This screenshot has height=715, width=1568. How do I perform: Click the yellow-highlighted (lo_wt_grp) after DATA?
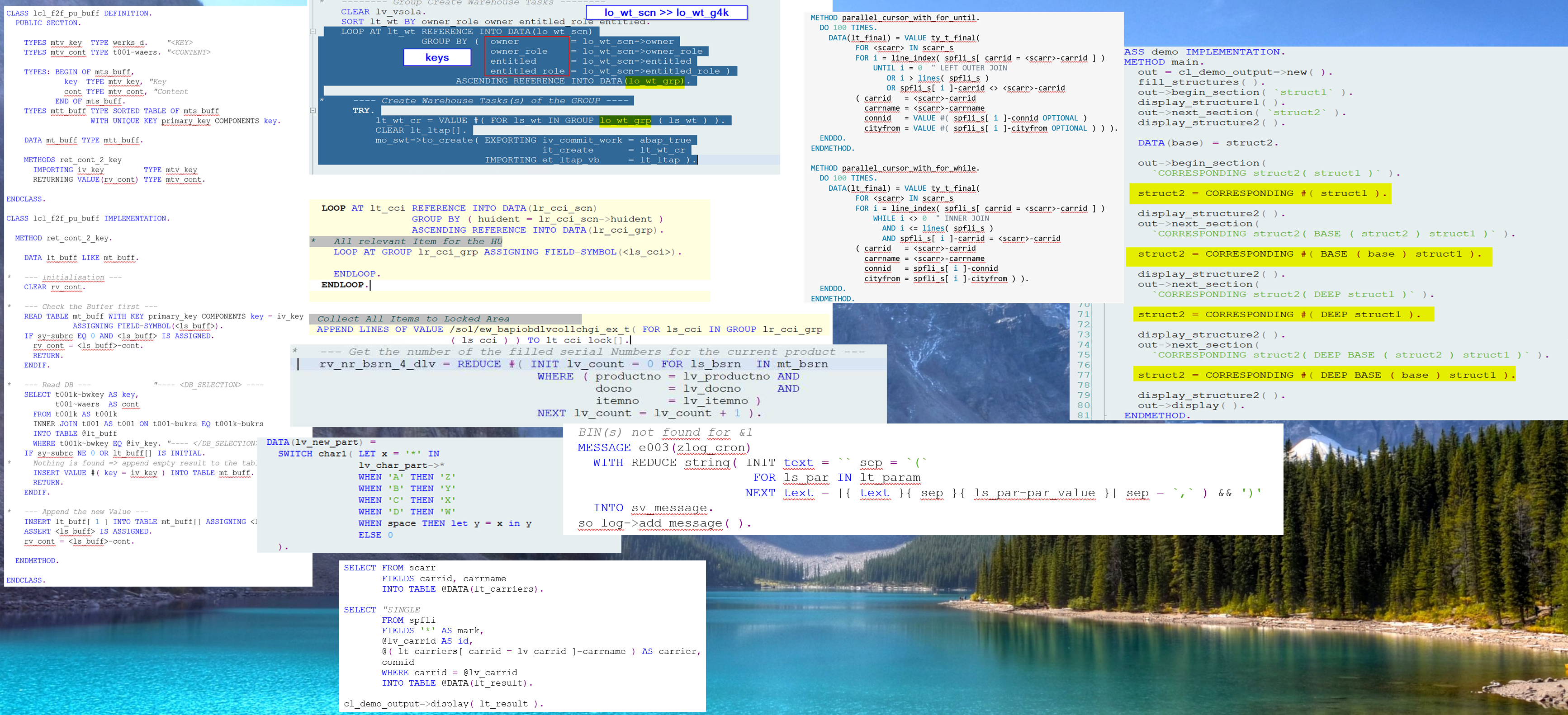(x=655, y=81)
